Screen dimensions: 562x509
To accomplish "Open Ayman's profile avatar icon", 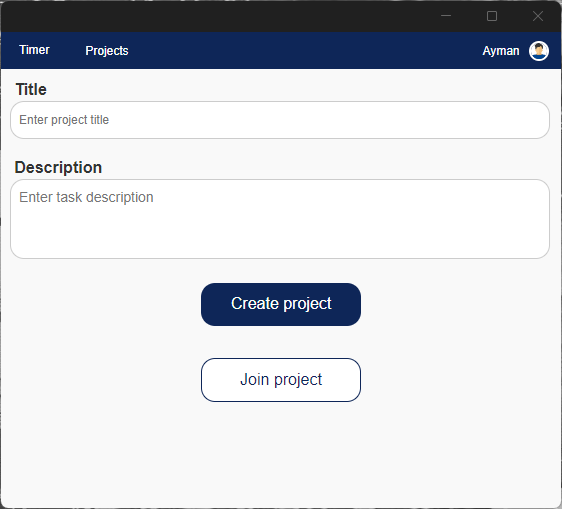I will (539, 51).
